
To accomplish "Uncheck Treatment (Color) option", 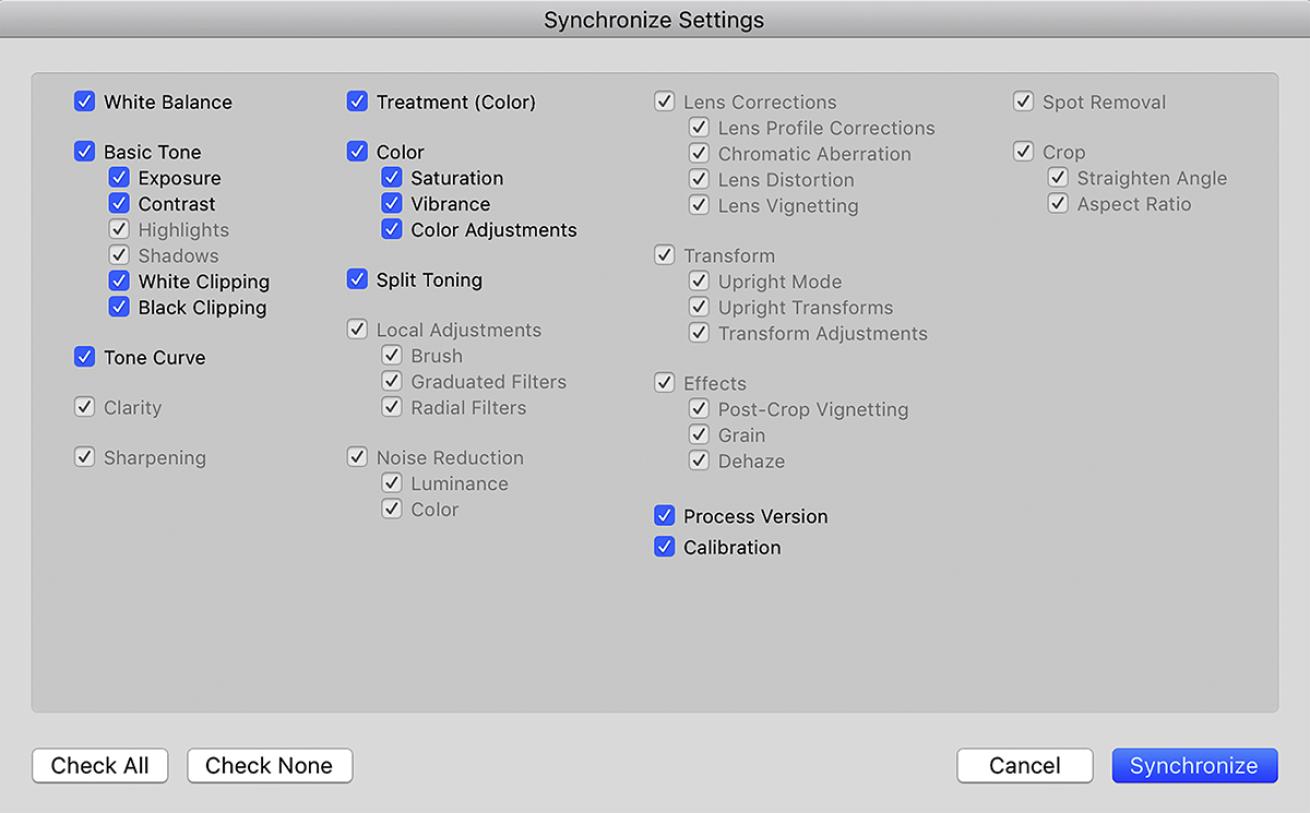I will click(357, 102).
